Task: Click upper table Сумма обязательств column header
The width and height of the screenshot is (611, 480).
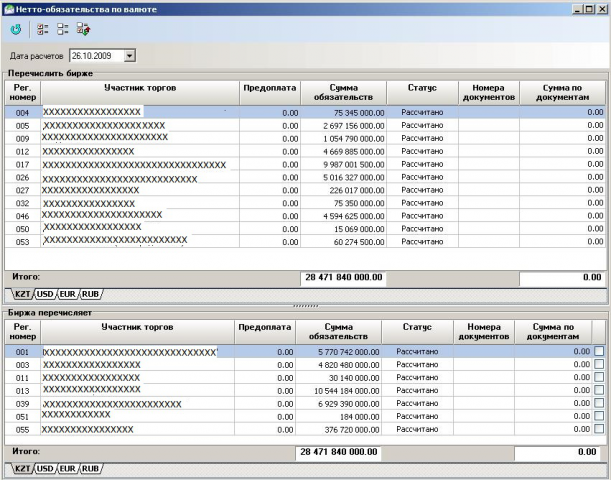Action: pos(343,93)
